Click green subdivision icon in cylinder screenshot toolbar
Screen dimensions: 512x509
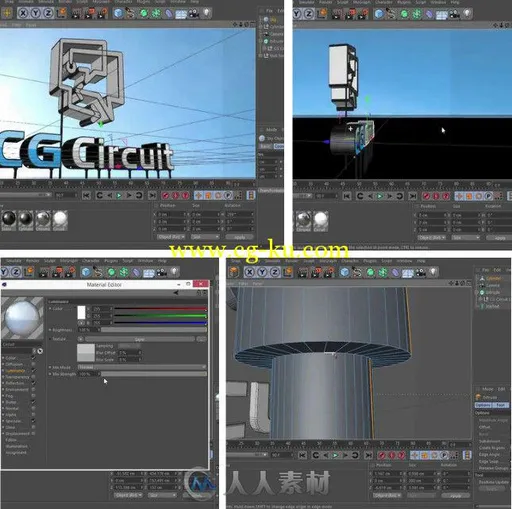(370, 273)
